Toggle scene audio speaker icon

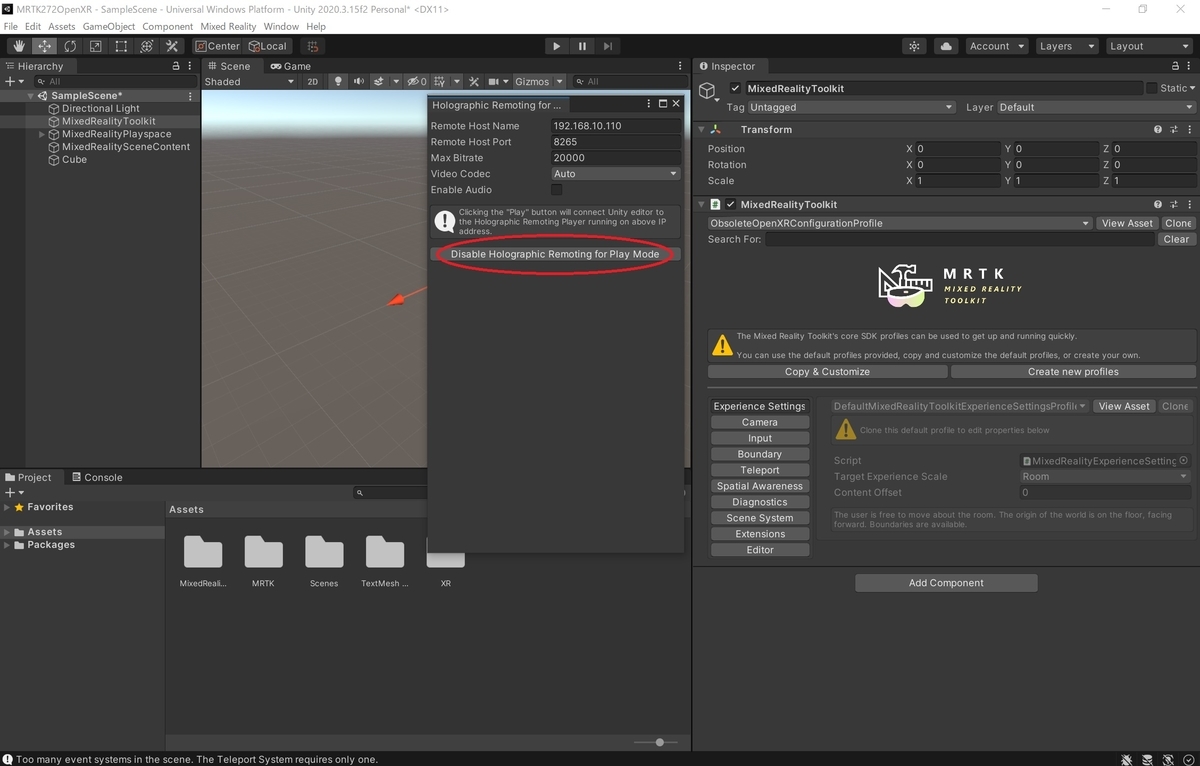[358, 81]
